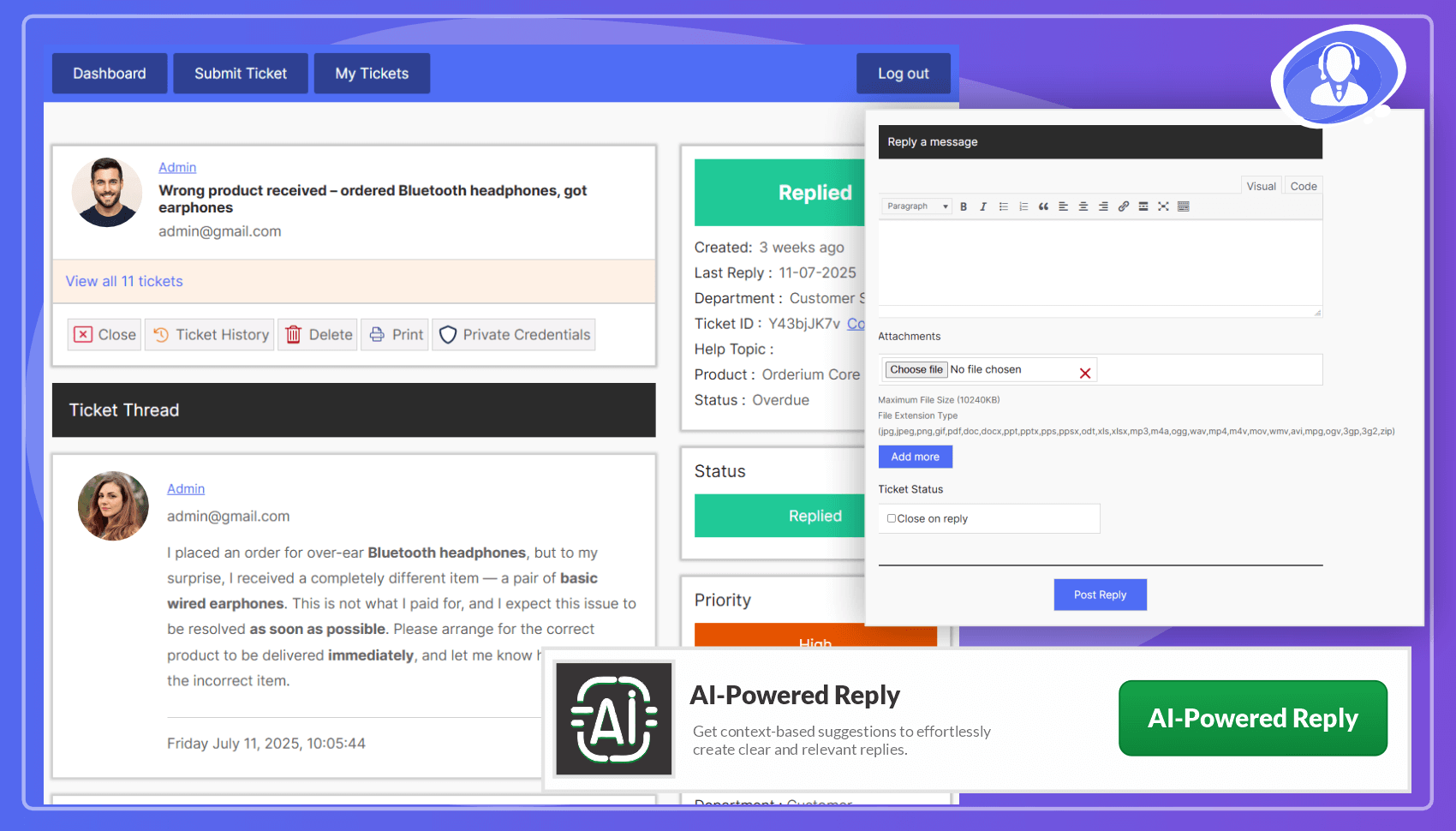Remove attachment with red X
Image resolution: width=1456 pixels, height=831 pixels.
(x=1085, y=373)
